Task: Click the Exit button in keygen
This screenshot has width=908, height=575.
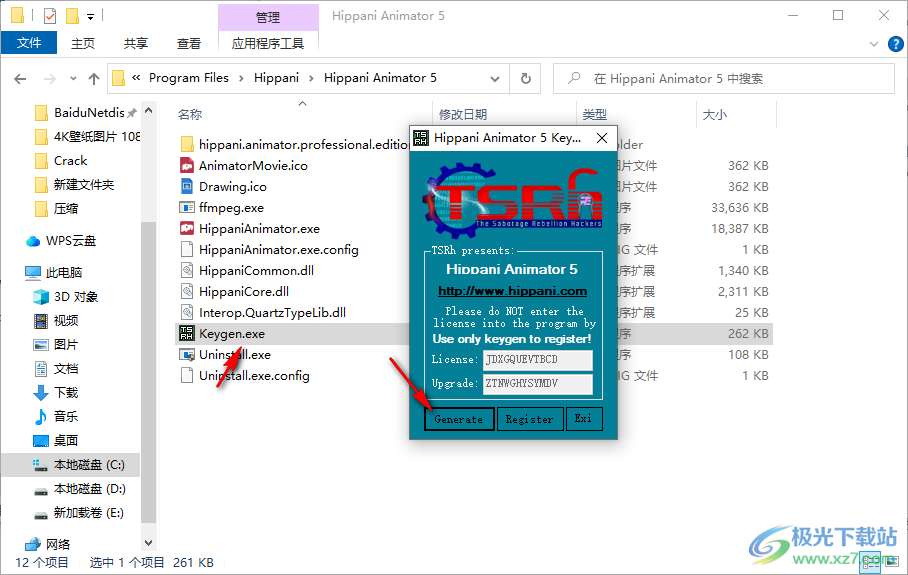Action: point(583,419)
